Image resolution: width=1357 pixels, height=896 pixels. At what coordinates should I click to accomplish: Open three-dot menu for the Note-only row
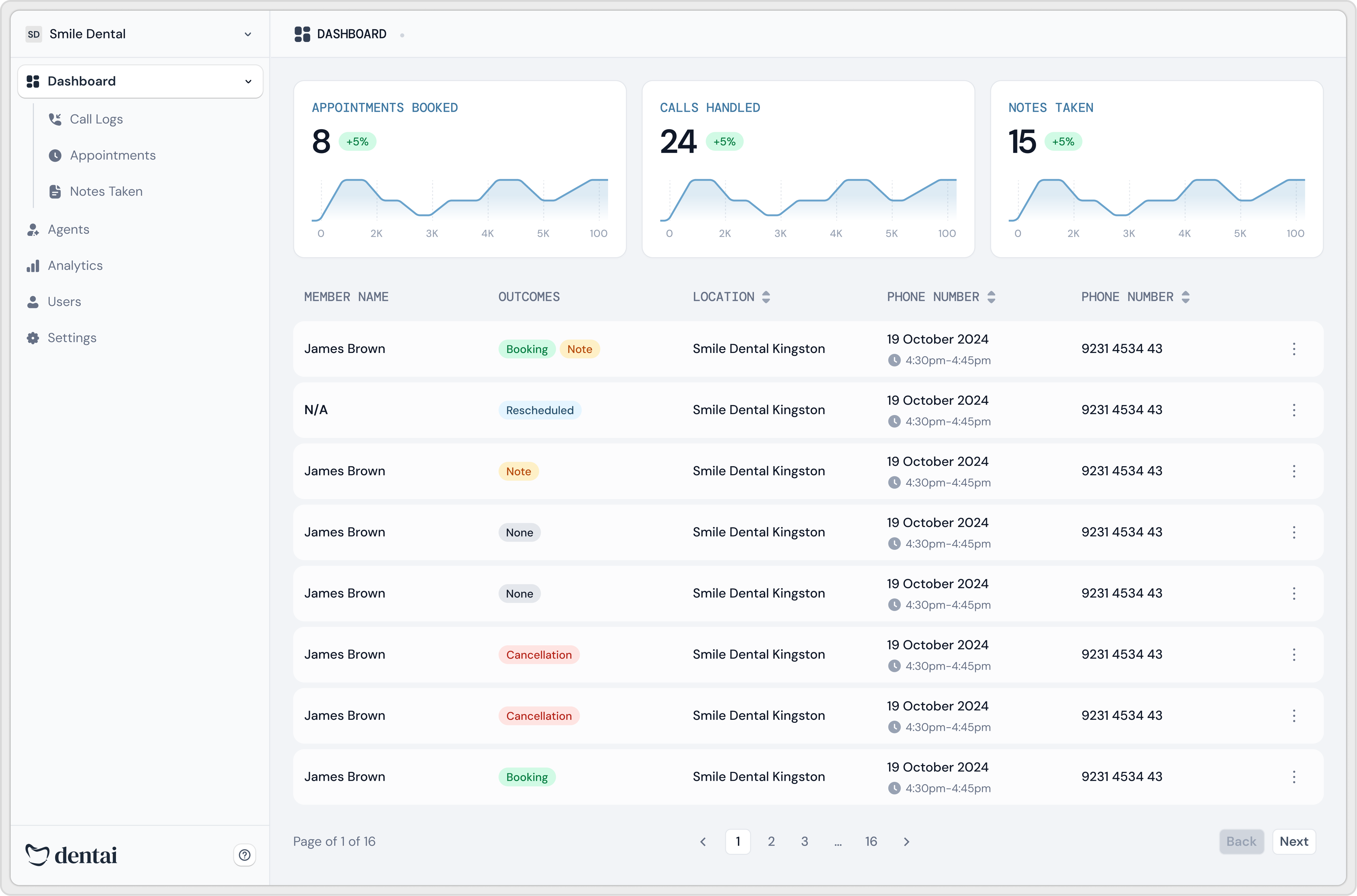click(x=1294, y=472)
